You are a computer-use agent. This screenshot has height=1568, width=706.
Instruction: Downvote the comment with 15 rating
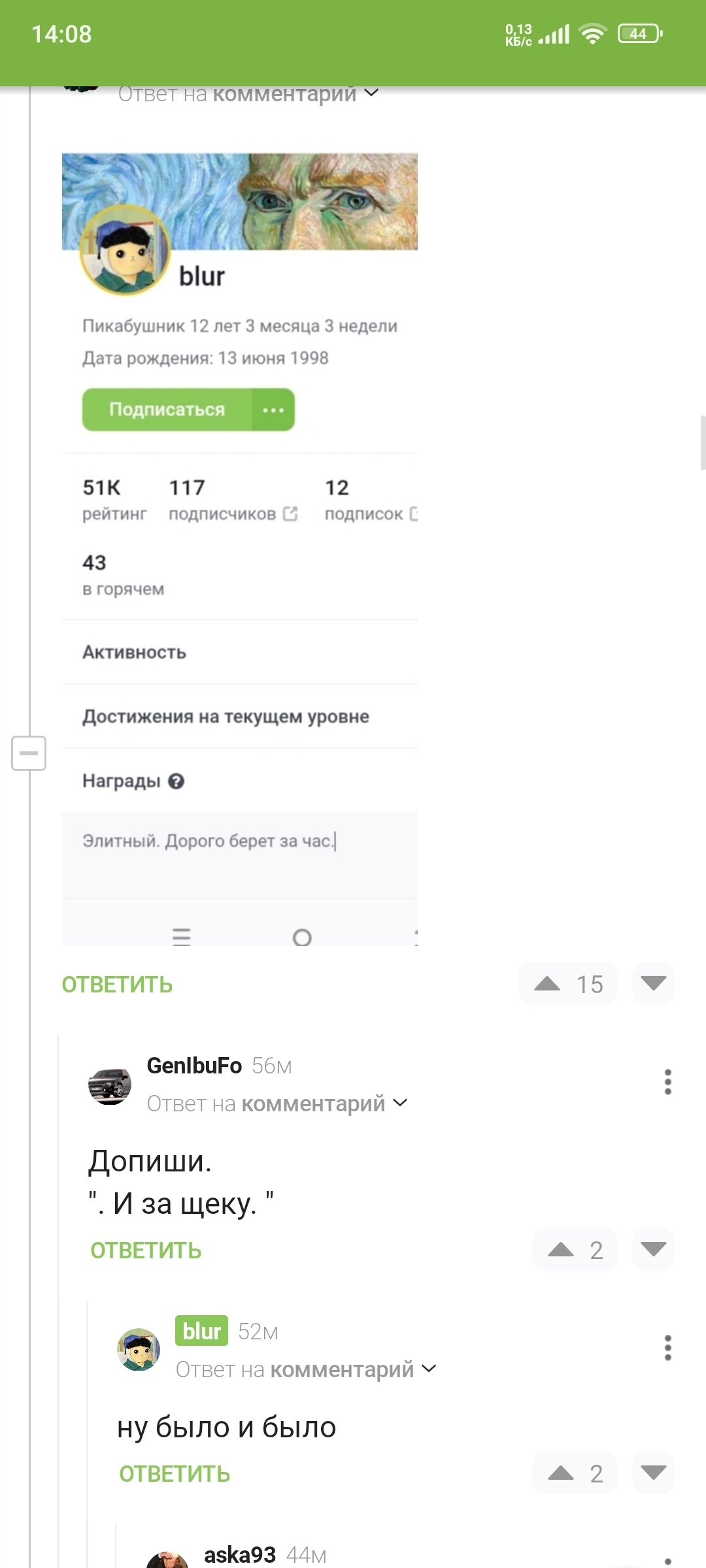coord(653,983)
